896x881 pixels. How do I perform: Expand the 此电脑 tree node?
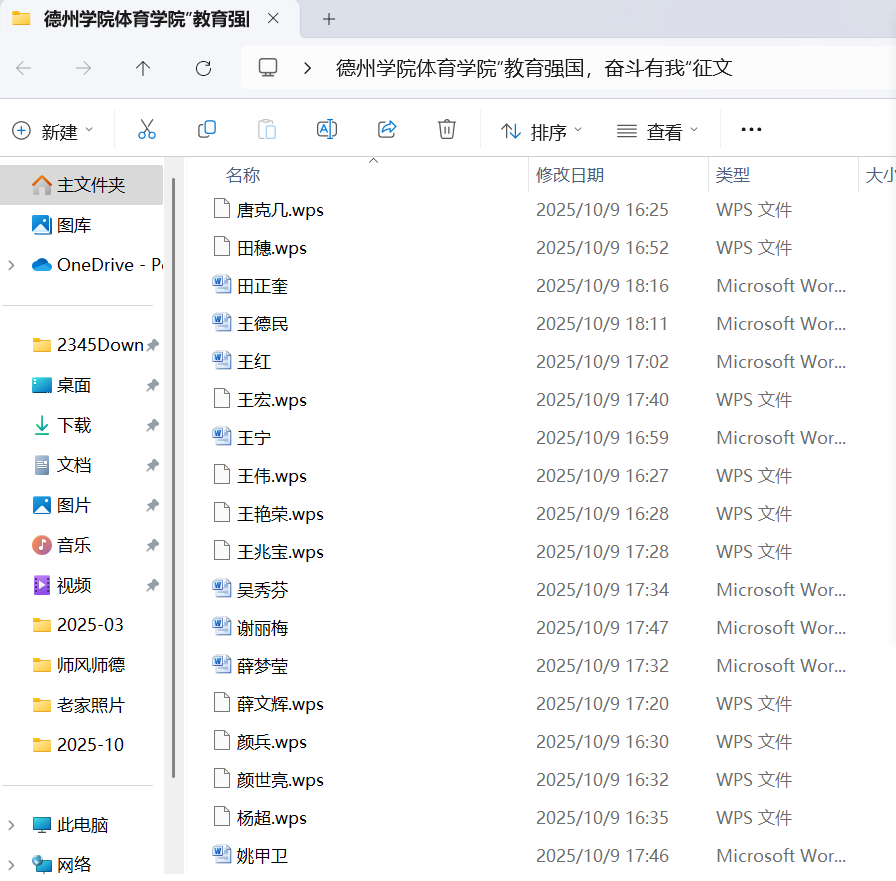point(11,825)
